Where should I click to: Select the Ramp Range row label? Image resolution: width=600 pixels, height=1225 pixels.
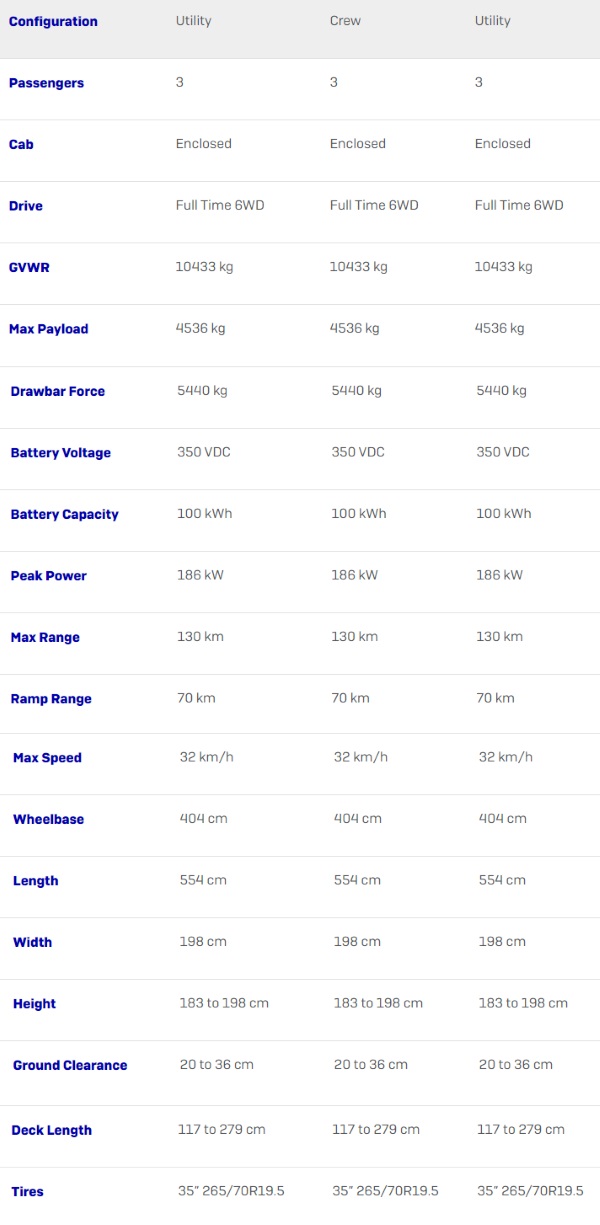pos(51,699)
